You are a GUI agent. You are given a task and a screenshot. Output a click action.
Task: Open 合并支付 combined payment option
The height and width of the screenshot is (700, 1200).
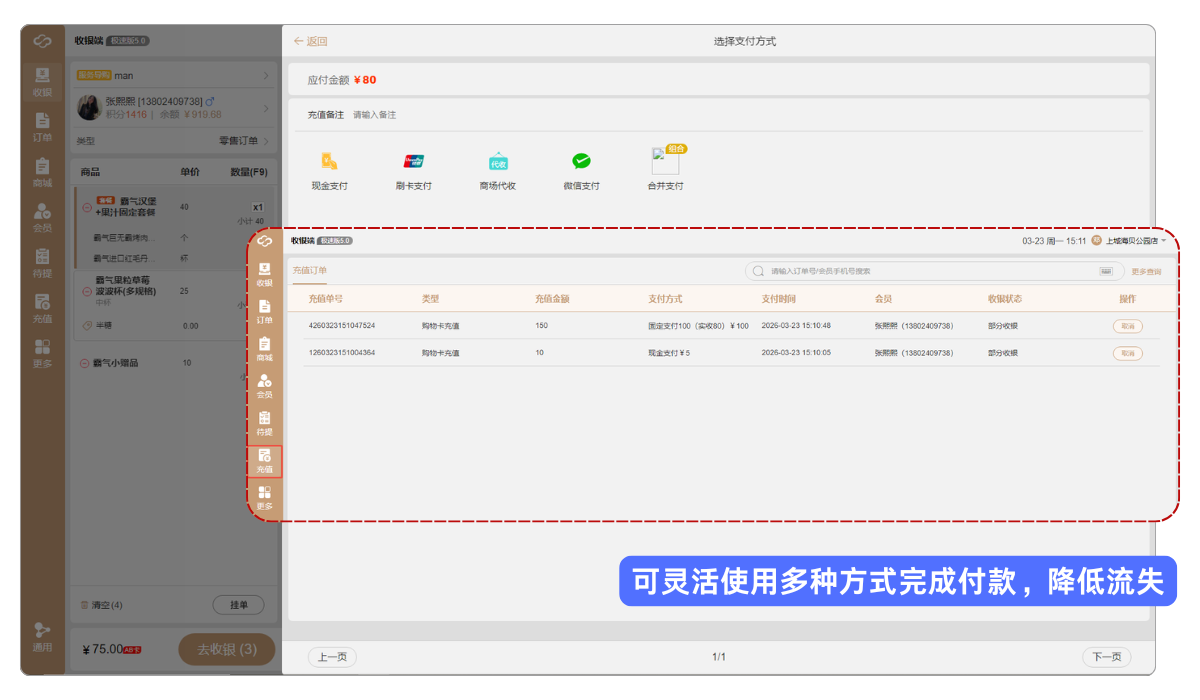point(665,162)
